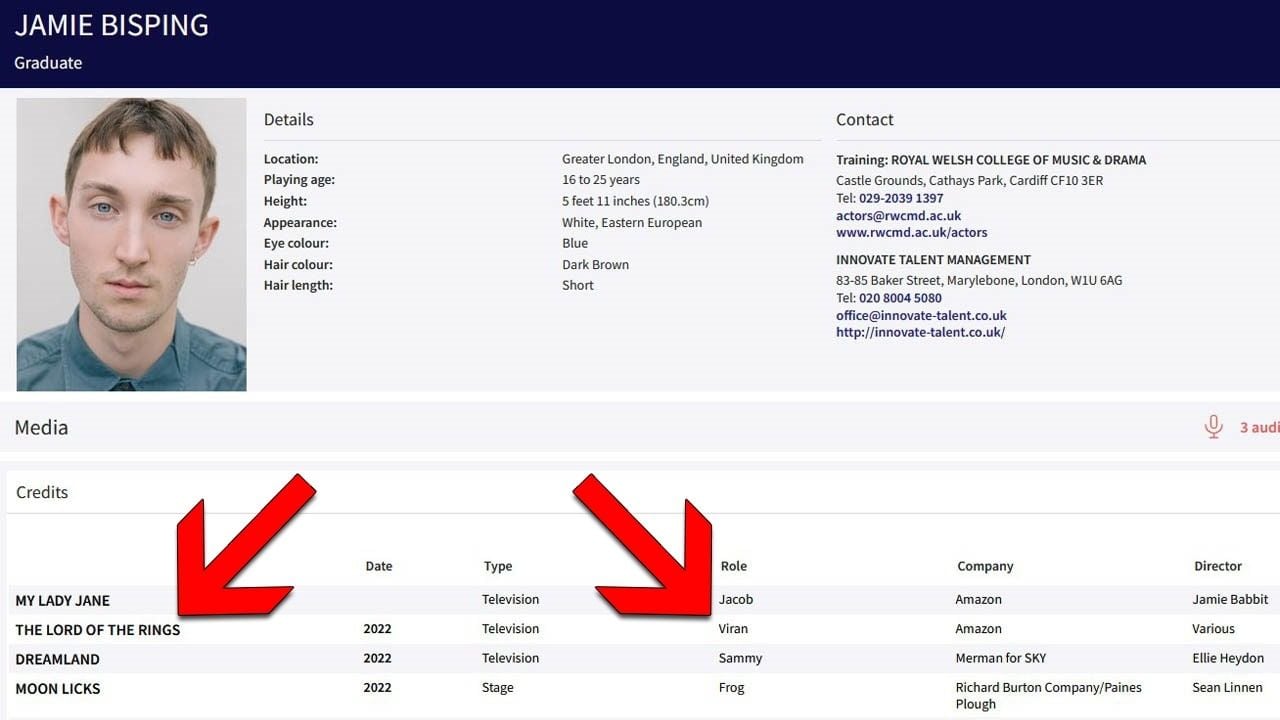Click the Role column header
Image resolution: width=1280 pixels, height=720 pixels.
coord(733,566)
